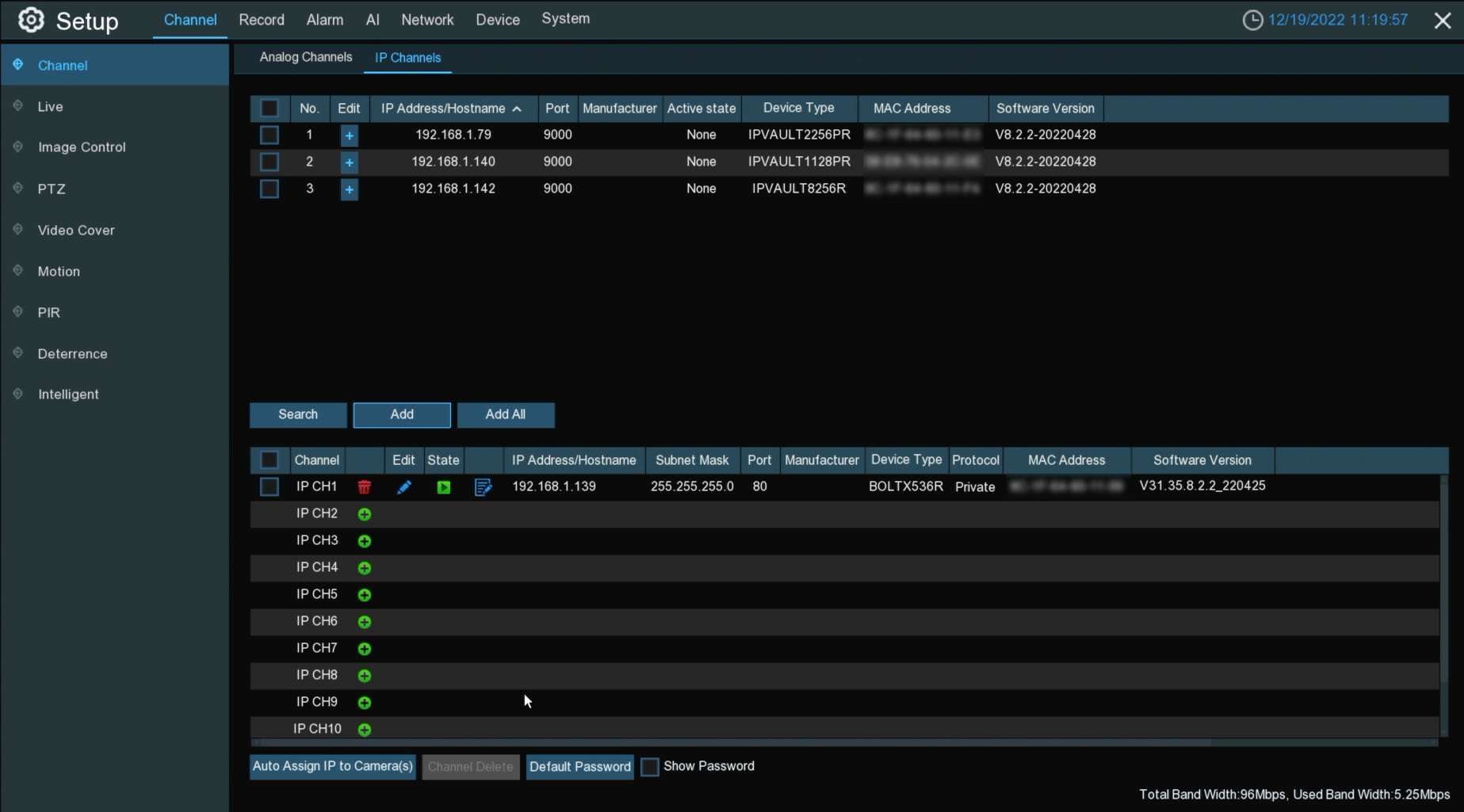
Task: Open the IP CH1 settings notes icon
Action: pos(483,487)
